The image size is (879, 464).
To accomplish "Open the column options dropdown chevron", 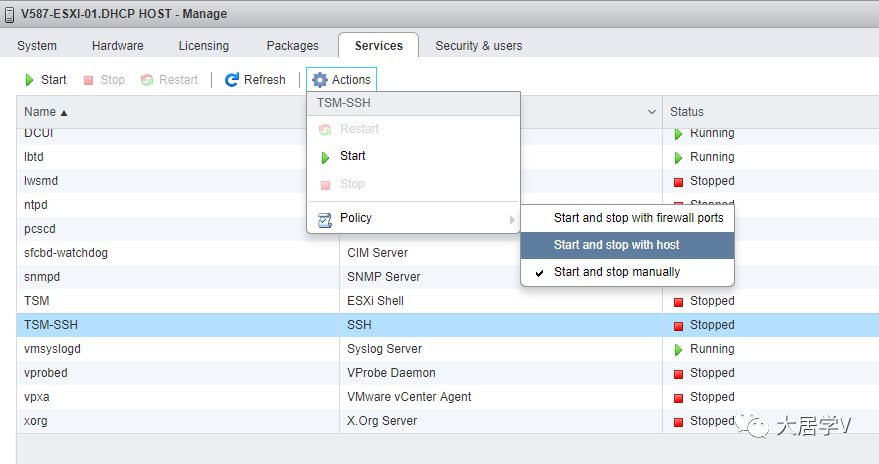I will [x=652, y=112].
